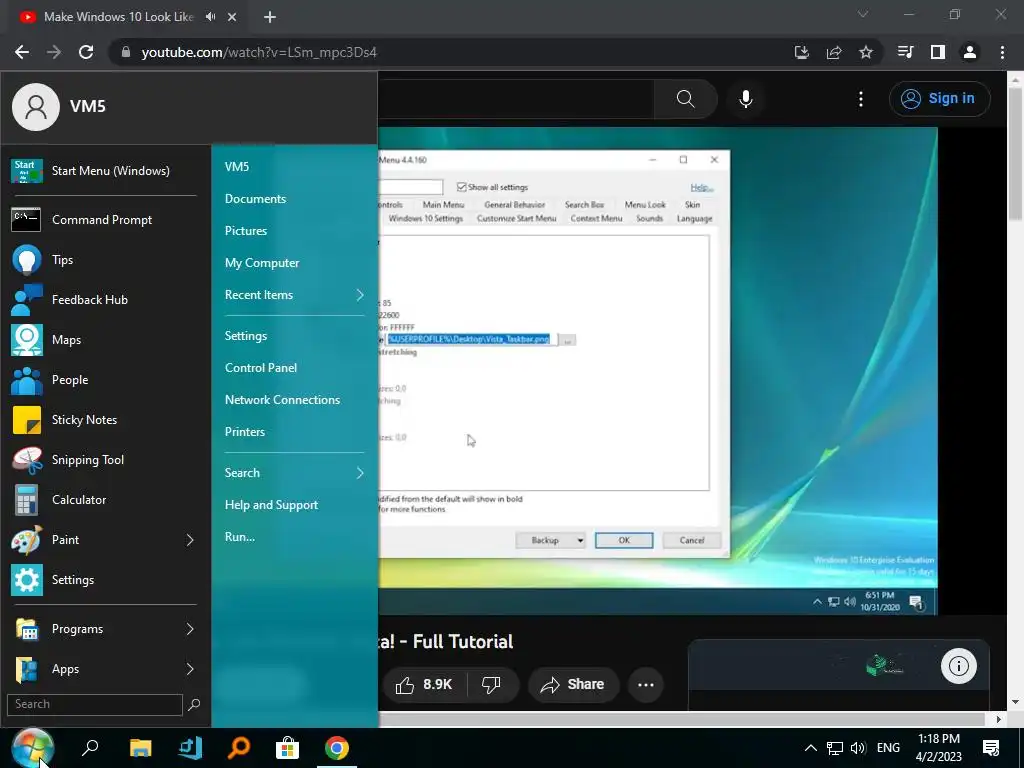Start YouTube voice search microphone
Screen dimensions: 1024x768
point(745,99)
